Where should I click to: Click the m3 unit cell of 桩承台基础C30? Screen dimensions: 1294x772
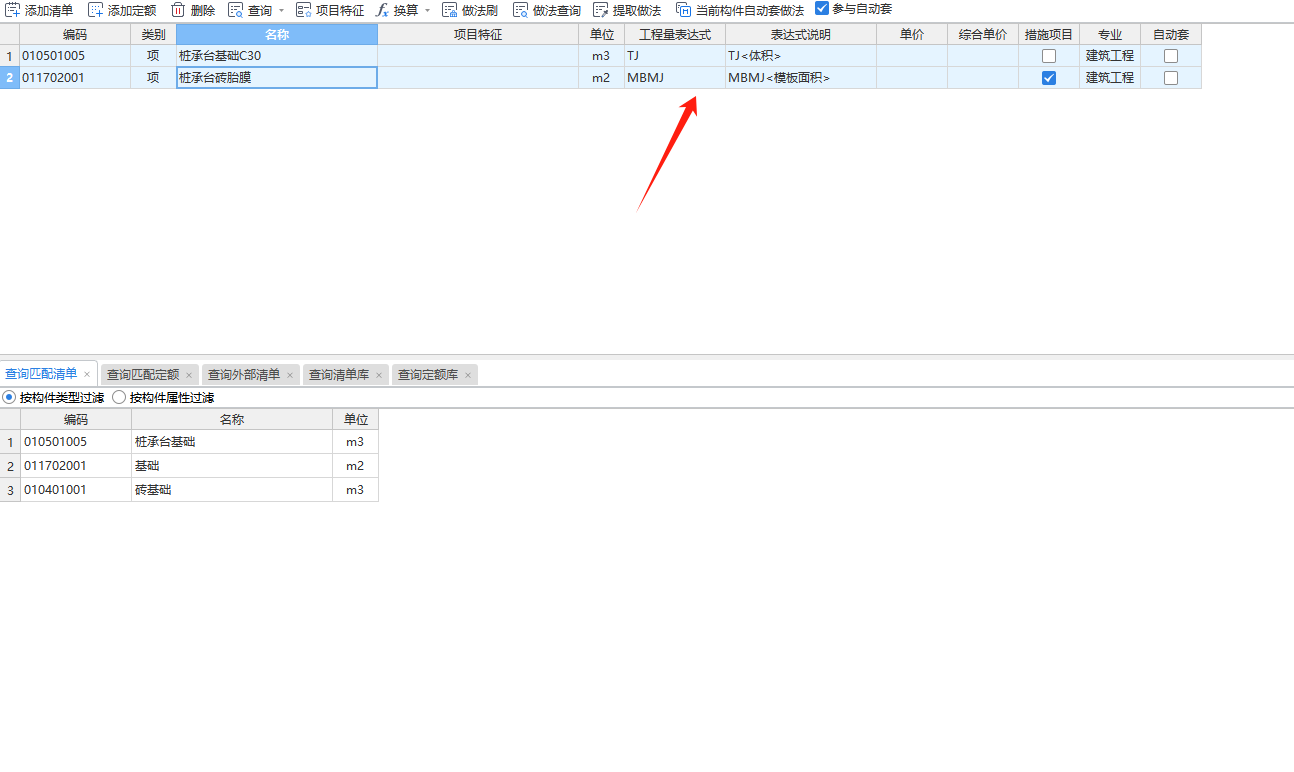tap(601, 56)
